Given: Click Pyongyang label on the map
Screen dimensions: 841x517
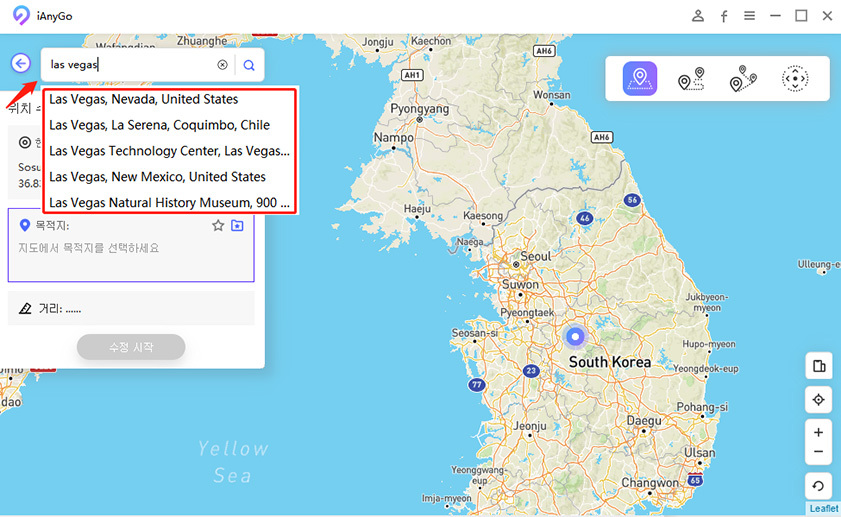Looking at the screenshot, I should (x=419, y=108).
